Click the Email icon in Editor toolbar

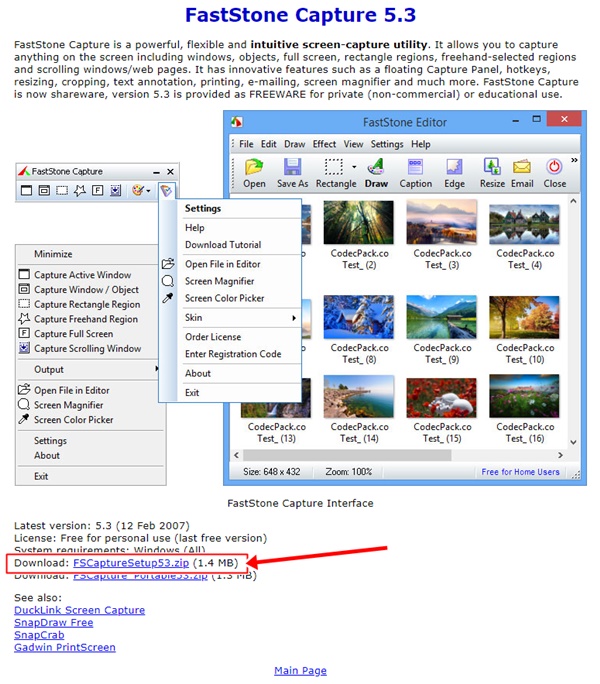pyautogui.click(x=522, y=167)
